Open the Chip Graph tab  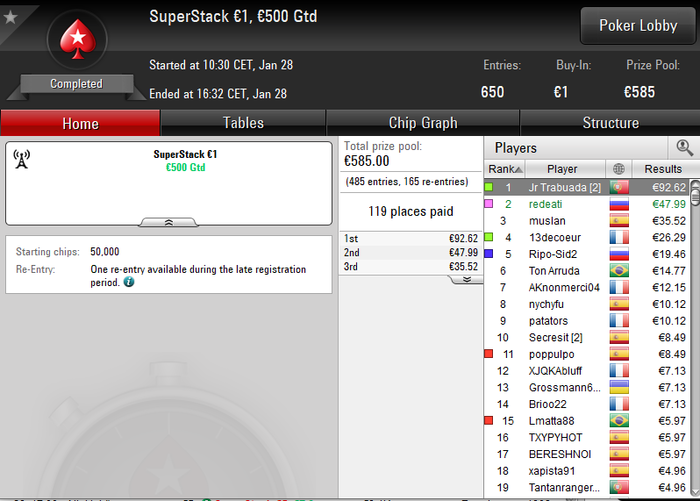click(423, 123)
